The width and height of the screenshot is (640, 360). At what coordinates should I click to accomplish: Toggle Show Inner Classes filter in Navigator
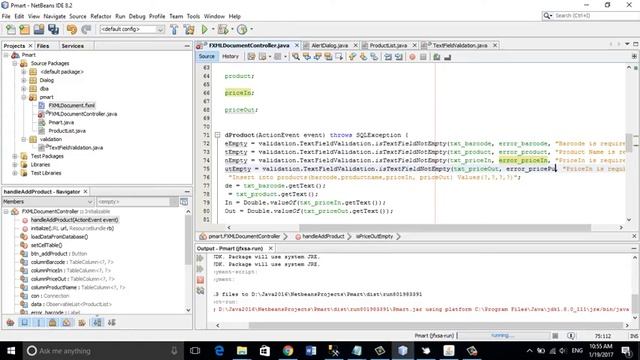coord(67,322)
